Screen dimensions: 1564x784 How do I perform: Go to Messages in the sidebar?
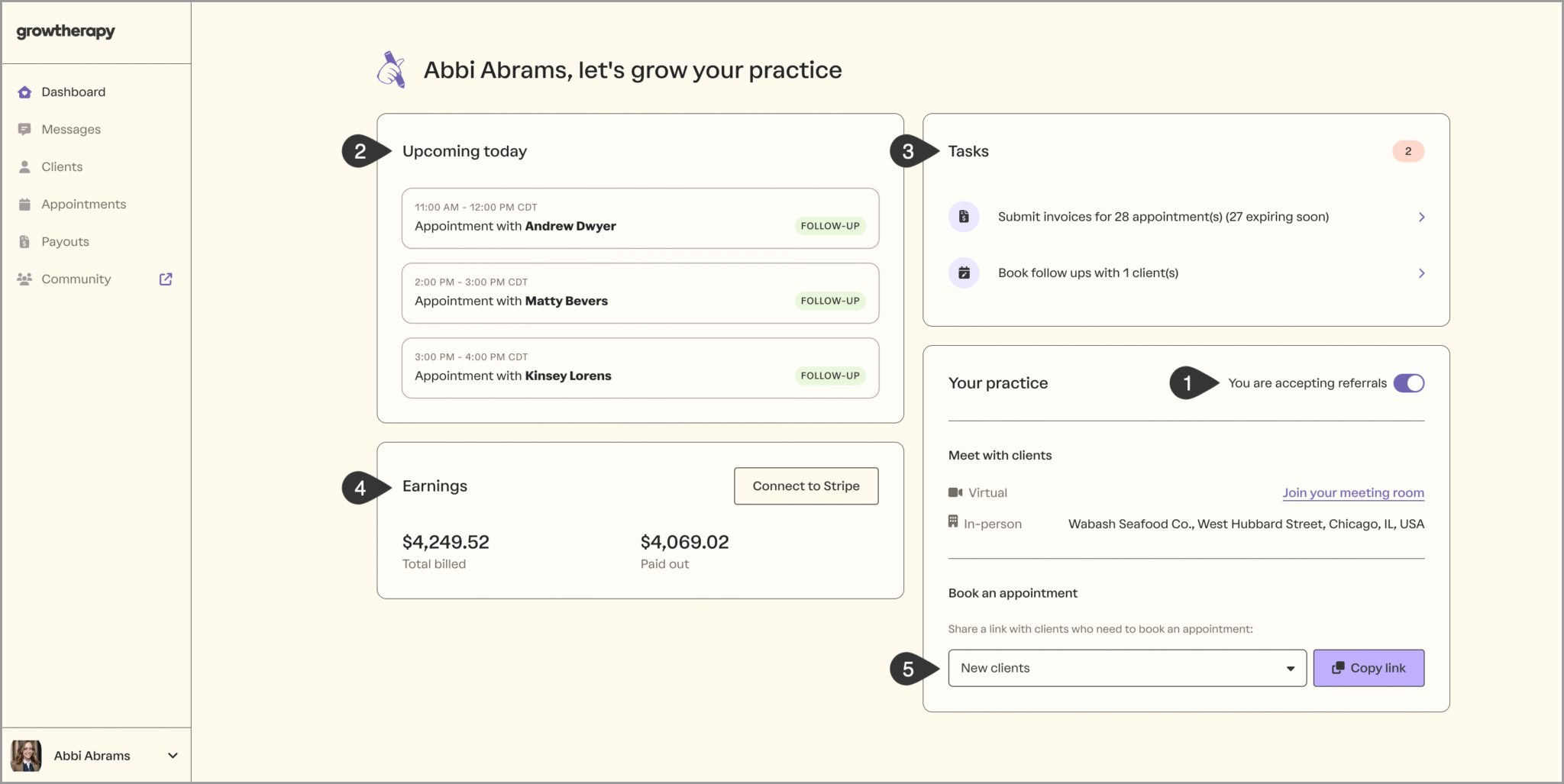(71, 130)
